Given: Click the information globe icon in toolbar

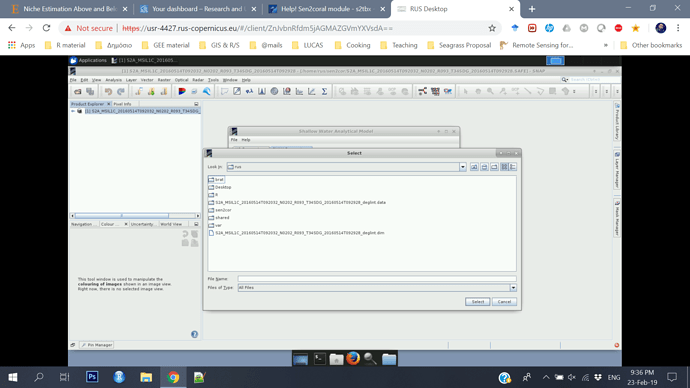Looking at the screenshot, I should tap(274, 92).
